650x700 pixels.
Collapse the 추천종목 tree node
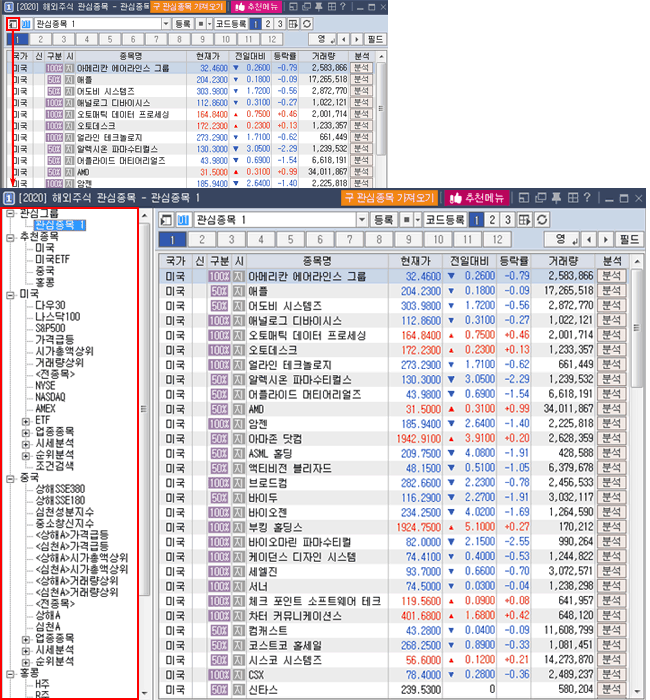tap(10, 237)
